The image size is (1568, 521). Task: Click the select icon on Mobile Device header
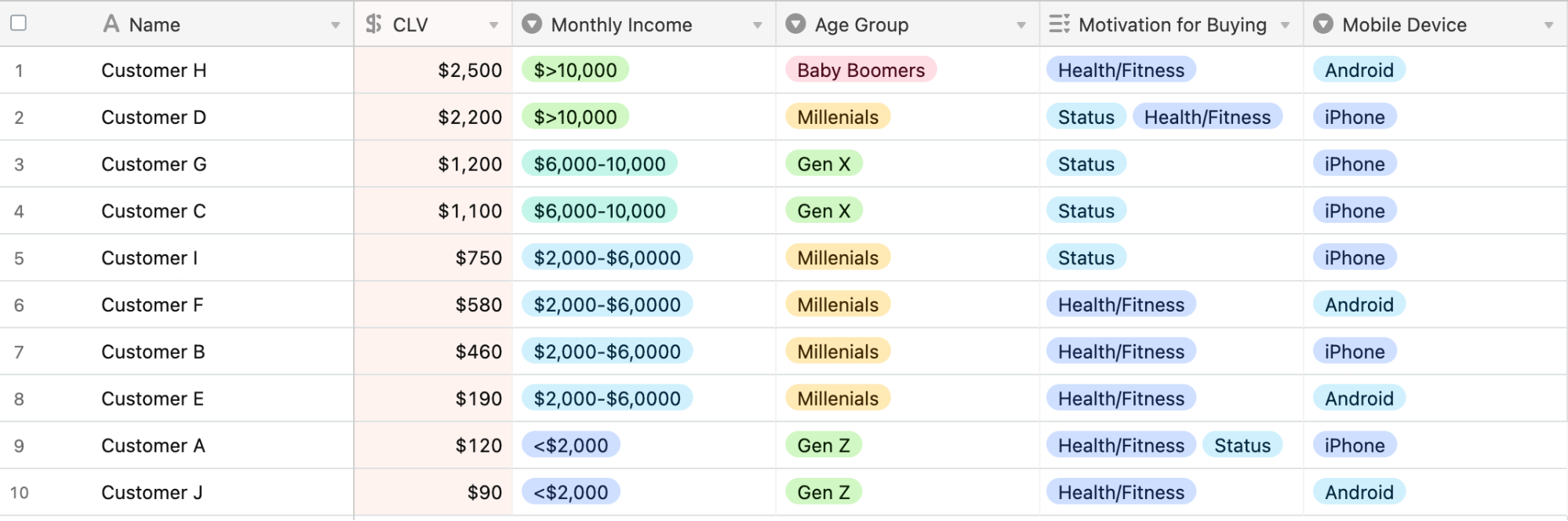[x=1322, y=24]
